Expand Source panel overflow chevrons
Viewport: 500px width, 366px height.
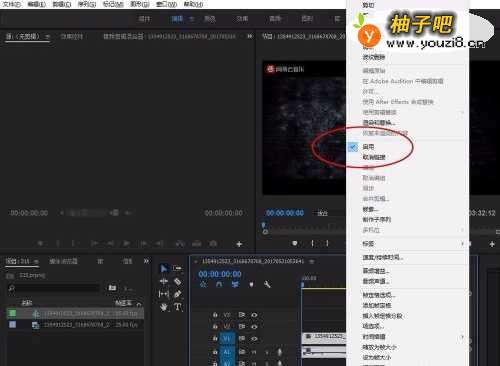tap(250, 36)
